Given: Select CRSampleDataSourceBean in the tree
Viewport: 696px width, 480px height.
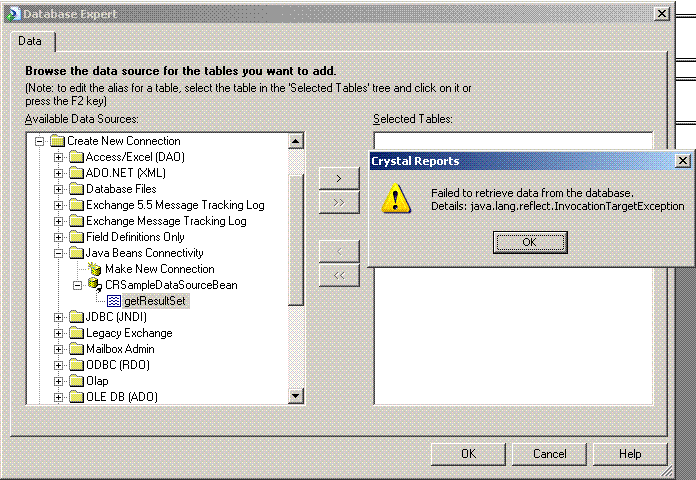Looking at the screenshot, I should [x=171, y=285].
